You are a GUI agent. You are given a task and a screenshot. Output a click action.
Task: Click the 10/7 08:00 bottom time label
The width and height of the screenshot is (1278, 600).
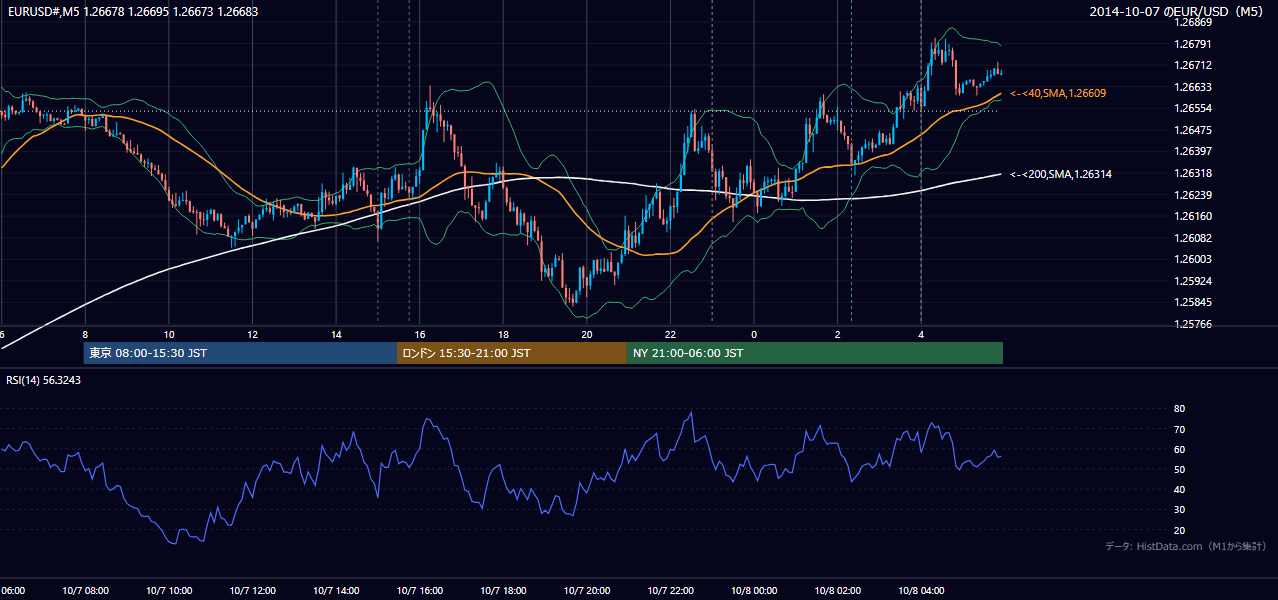[85, 591]
